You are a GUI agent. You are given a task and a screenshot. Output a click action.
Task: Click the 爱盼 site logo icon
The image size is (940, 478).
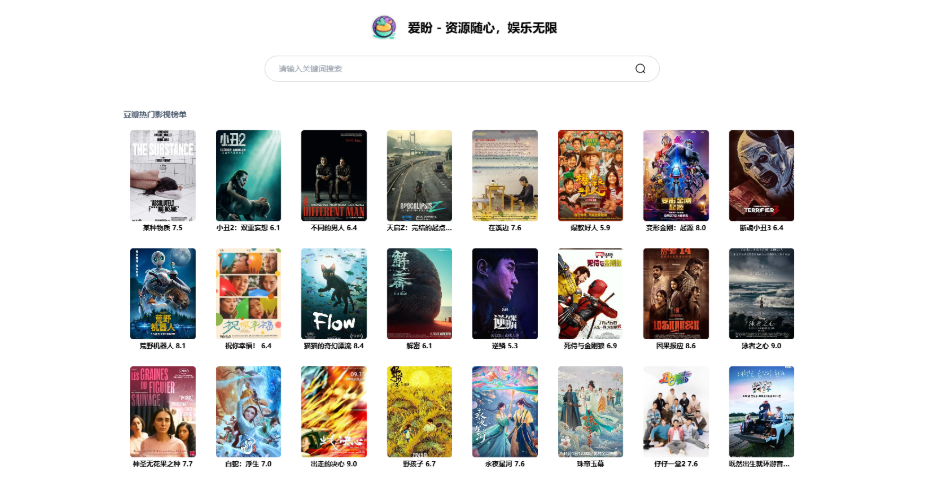[x=384, y=28]
